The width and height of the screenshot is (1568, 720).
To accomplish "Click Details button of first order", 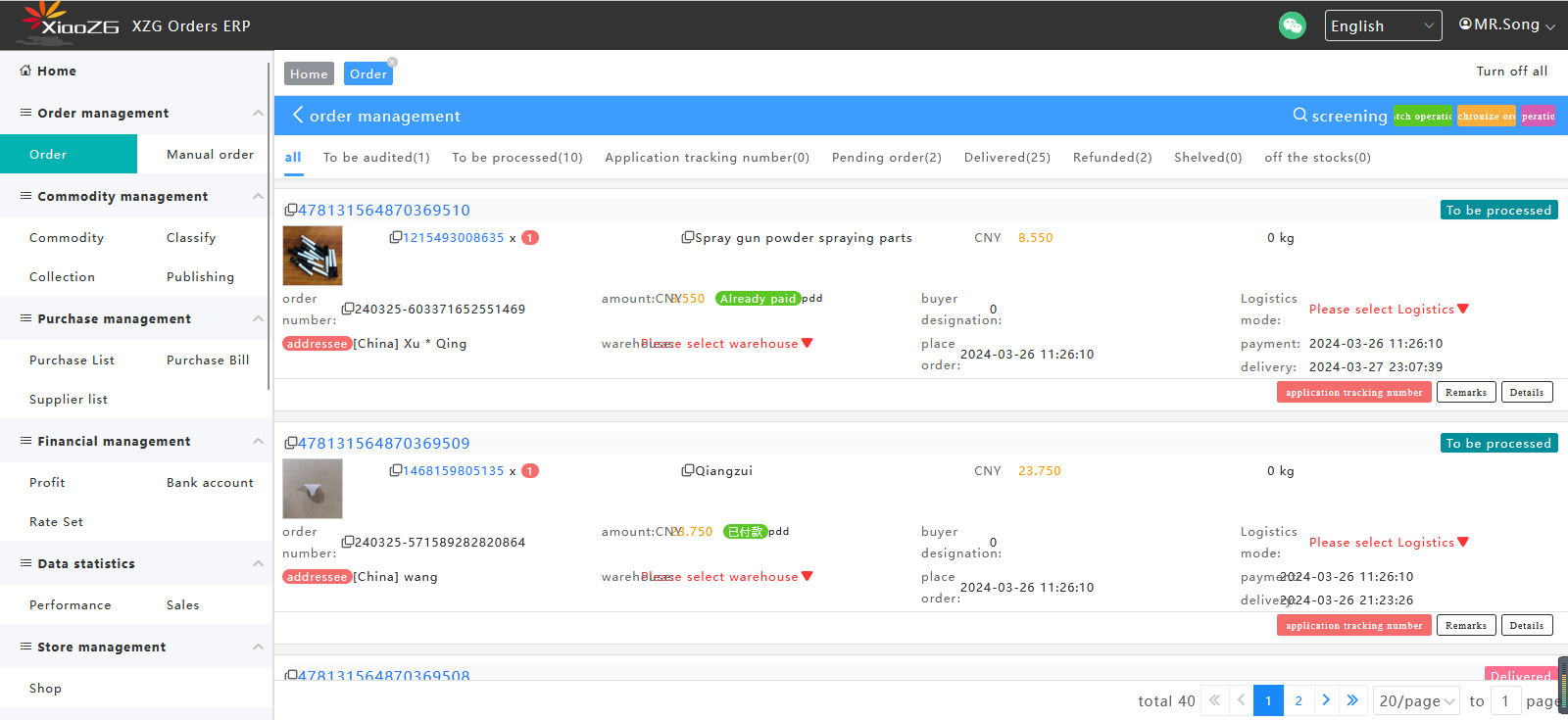I will click(1526, 393).
